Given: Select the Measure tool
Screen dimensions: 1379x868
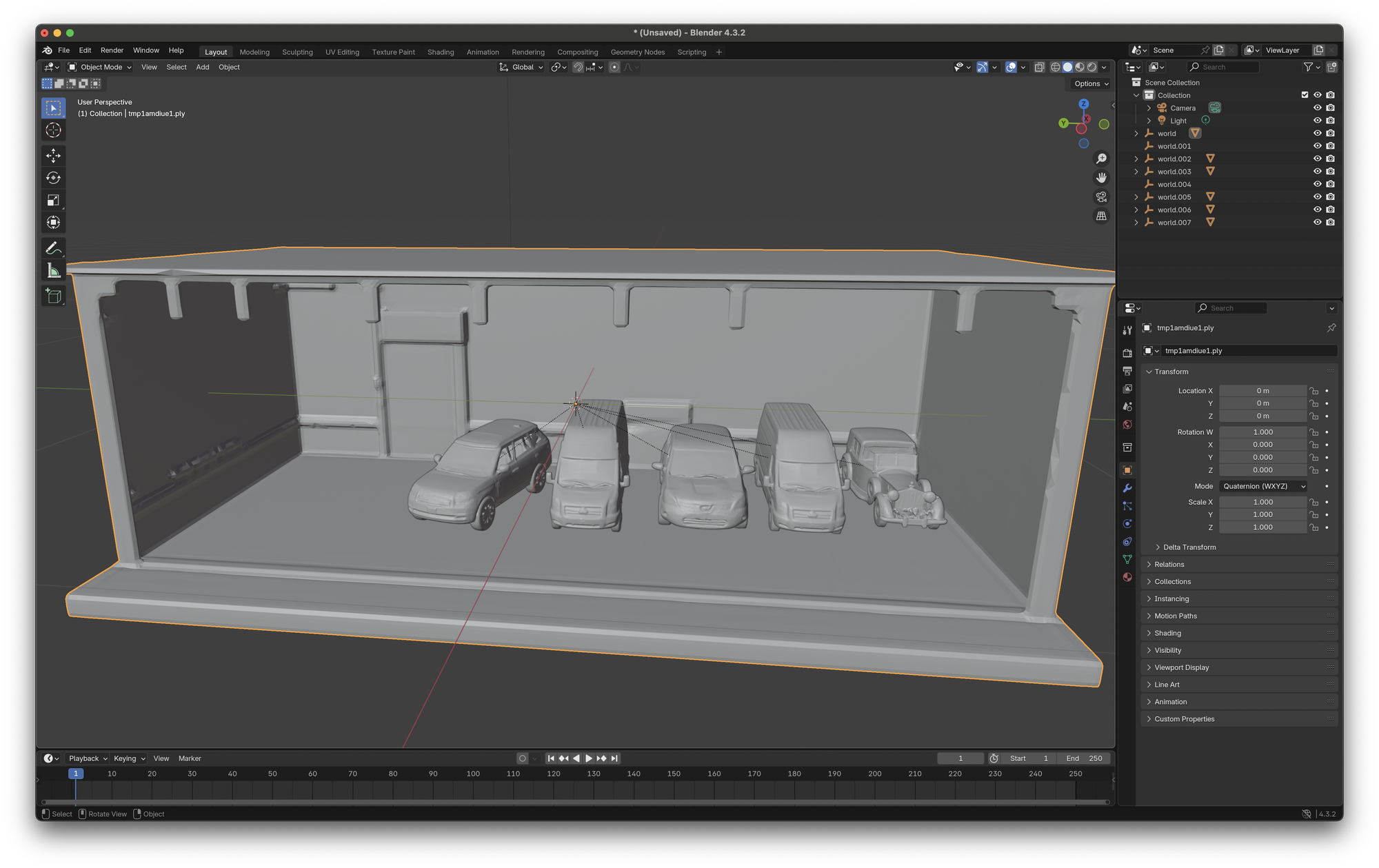Looking at the screenshot, I should pyautogui.click(x=53, y=271).
